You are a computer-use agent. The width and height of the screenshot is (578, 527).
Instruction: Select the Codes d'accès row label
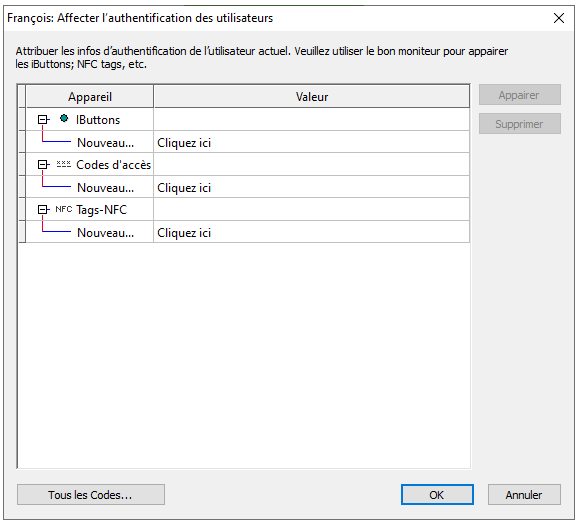[114, 165]
